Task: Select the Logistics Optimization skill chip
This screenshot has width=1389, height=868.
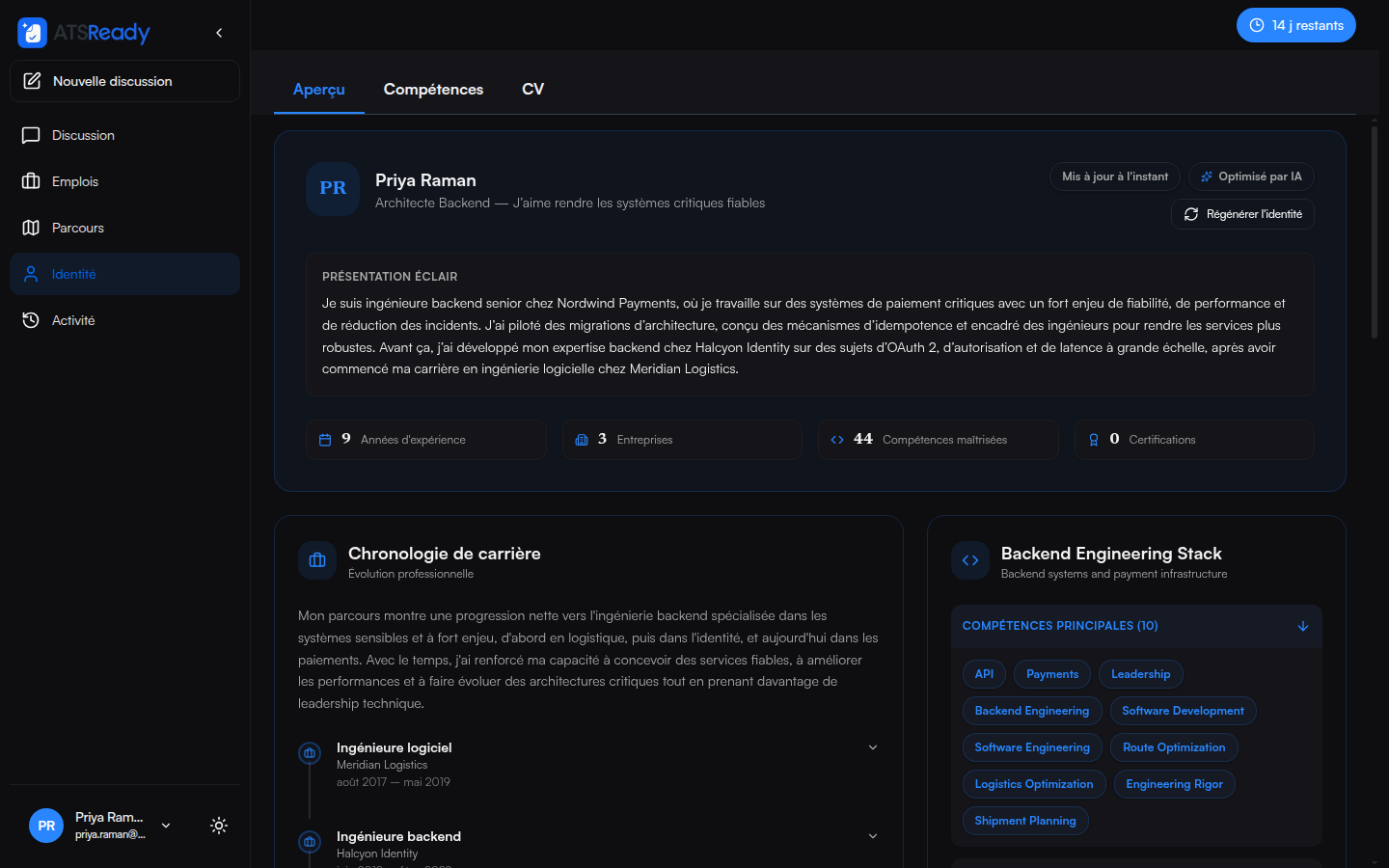Action: (x=1034, y=784)
